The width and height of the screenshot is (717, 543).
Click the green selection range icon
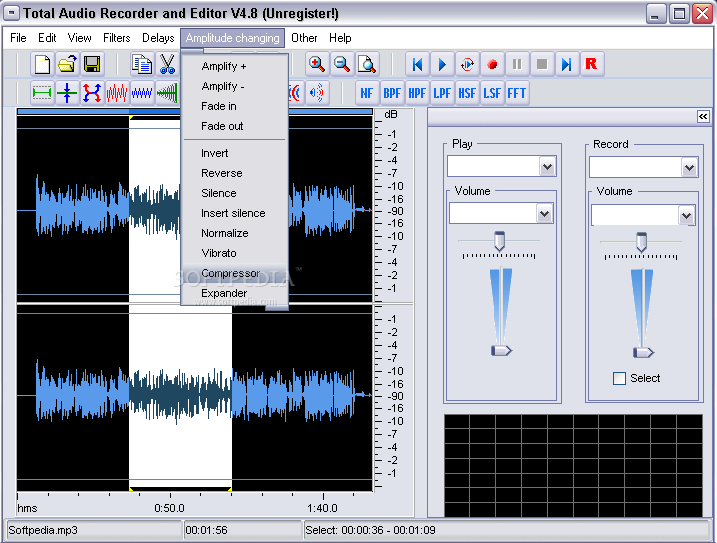[42, 93]
